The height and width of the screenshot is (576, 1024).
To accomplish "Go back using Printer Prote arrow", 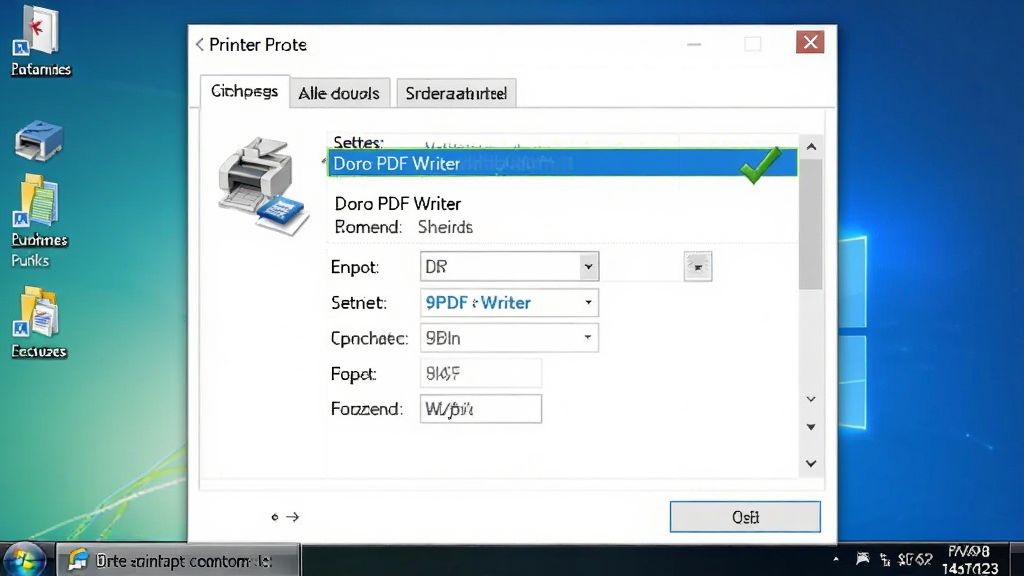I will [200, 44].
